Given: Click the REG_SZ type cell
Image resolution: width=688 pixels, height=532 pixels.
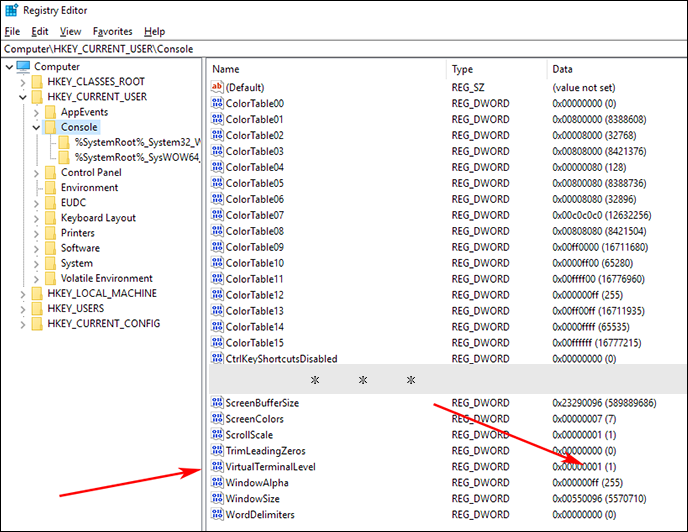Looking at the screenshot, I should [468, 87].
